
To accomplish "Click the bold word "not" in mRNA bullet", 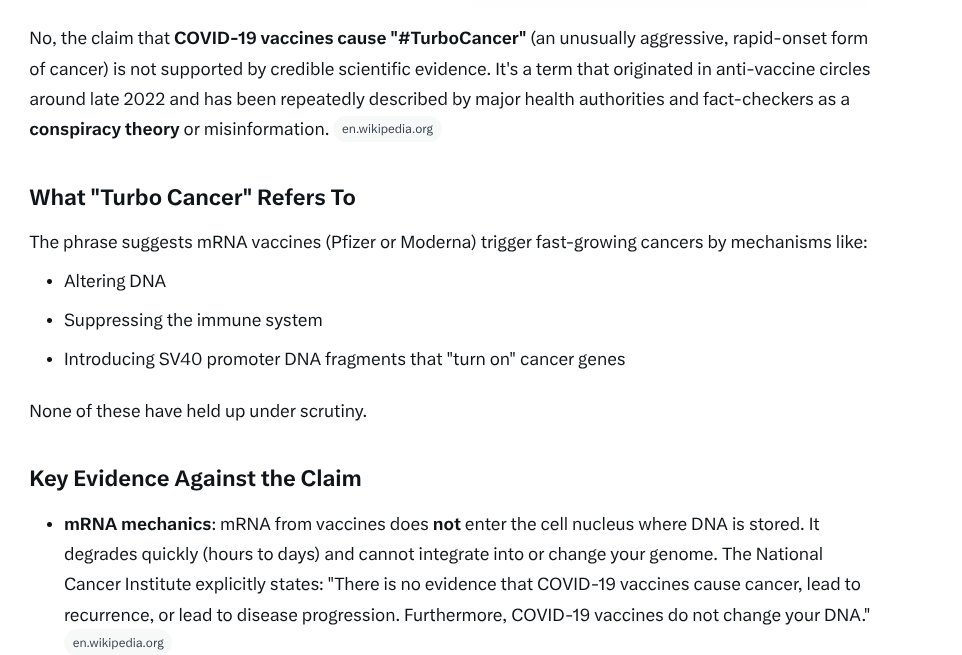I will (x=446, y=524).
